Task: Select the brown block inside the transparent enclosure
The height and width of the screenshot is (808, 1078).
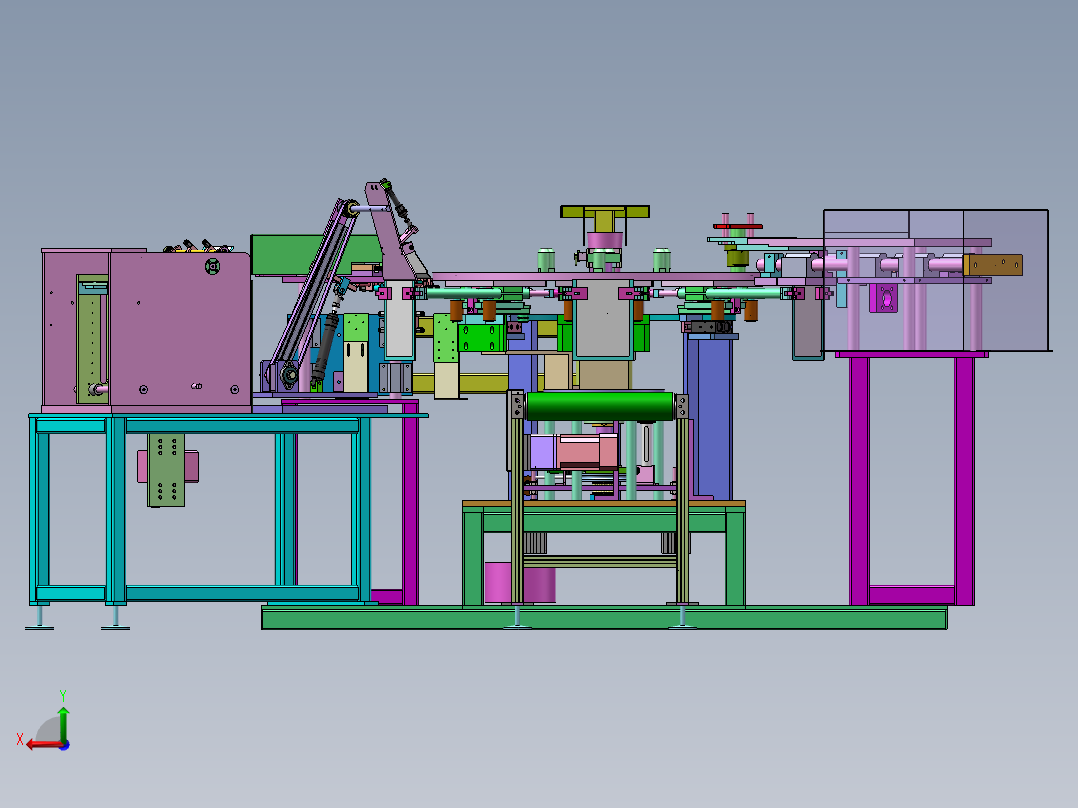Action: 992,265
